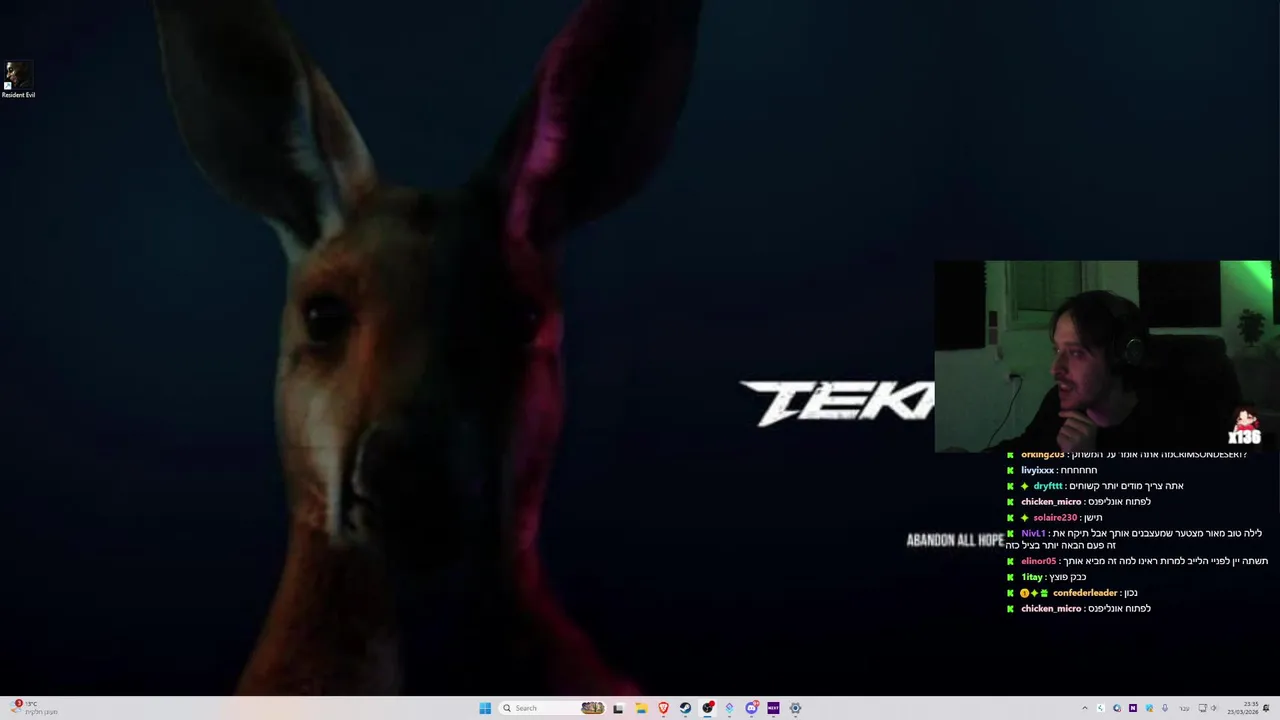The image size is (1280, 720).
Task: Click username solaire230 in chat
Action: coord(1055,518)
